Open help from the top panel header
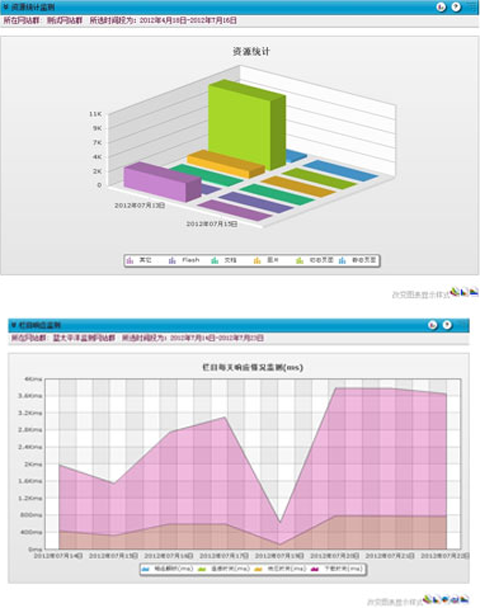The height and width of the screenshot is (608, 480). 457,7
